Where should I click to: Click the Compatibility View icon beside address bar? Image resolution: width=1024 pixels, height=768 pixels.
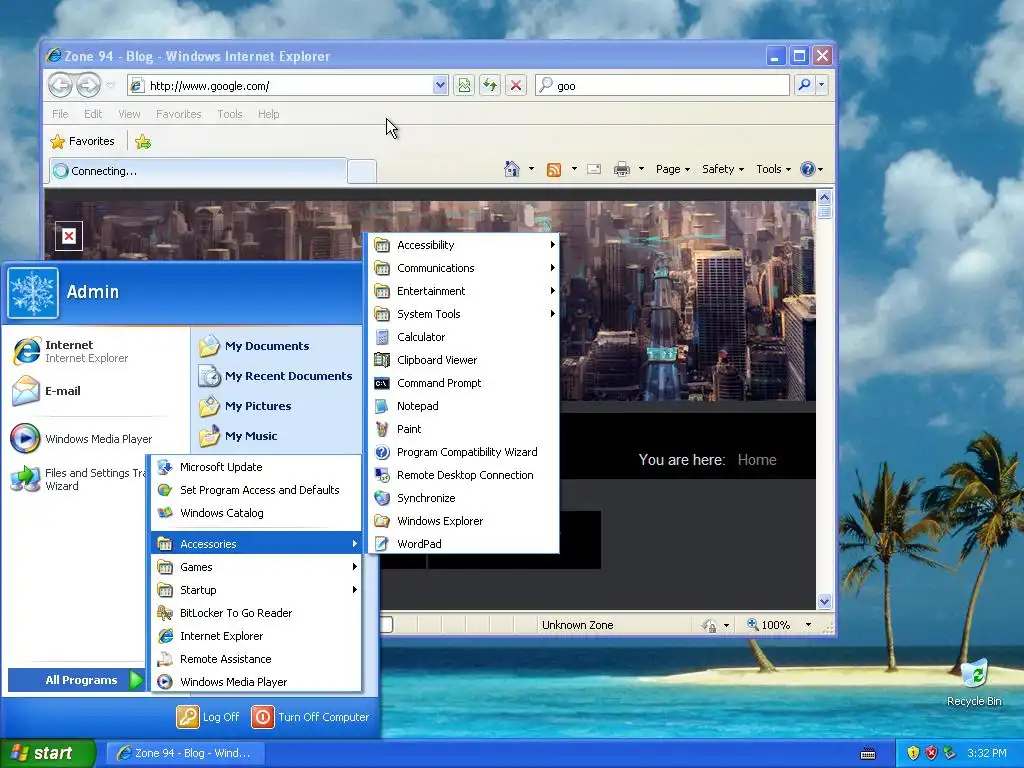(464, 86)
